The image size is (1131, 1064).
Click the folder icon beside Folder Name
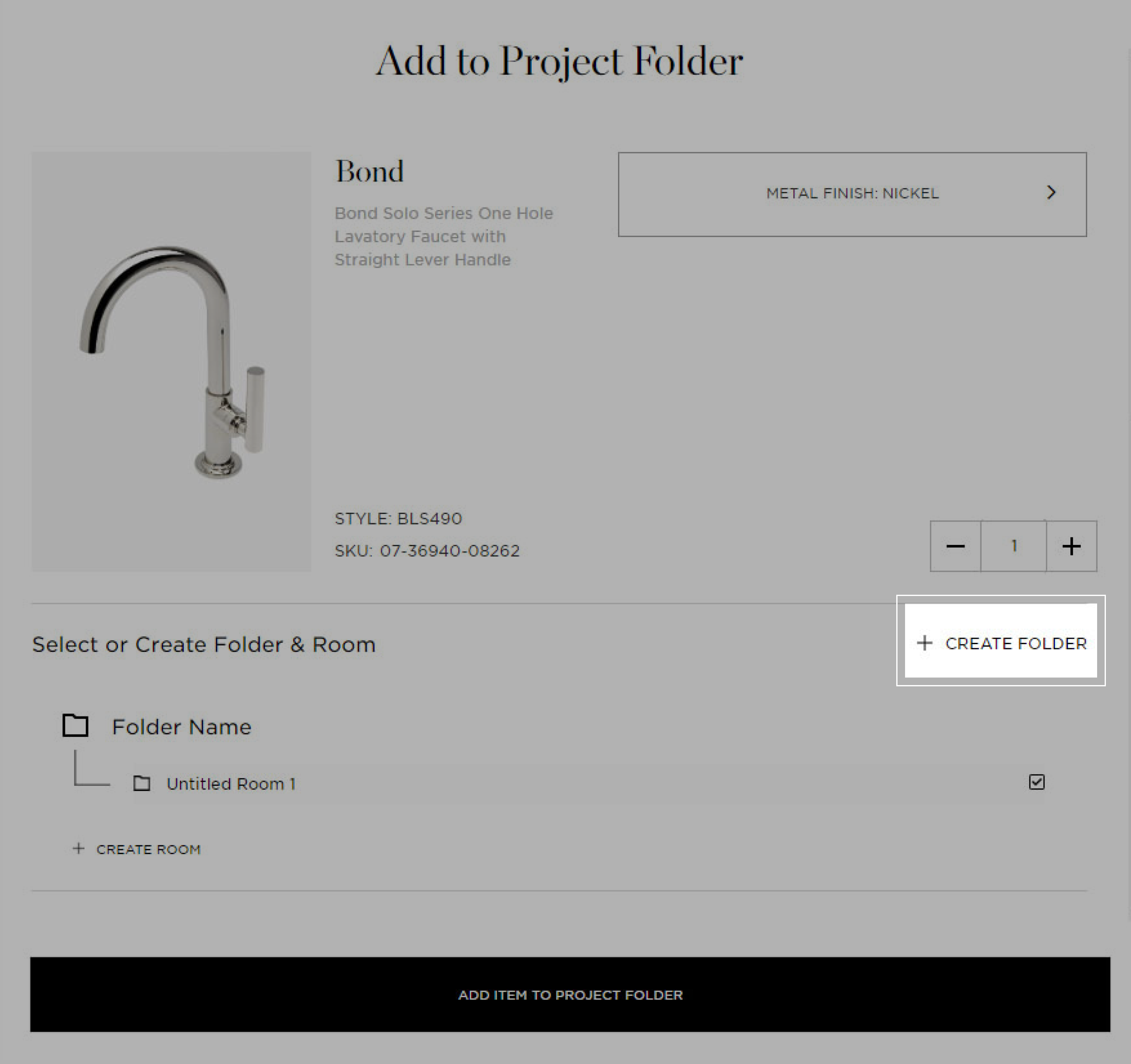click(x=75, y=725)
